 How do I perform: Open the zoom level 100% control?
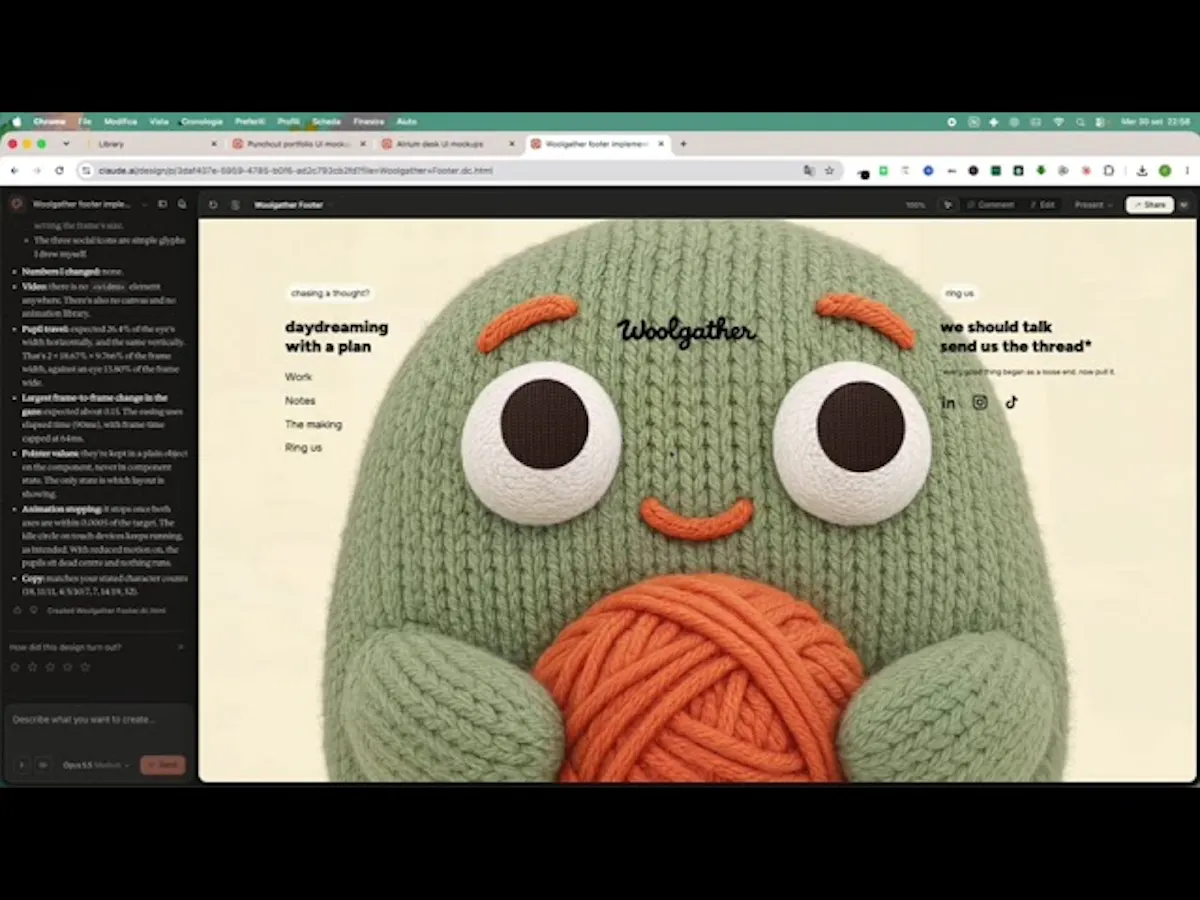[x=915, y=204]
